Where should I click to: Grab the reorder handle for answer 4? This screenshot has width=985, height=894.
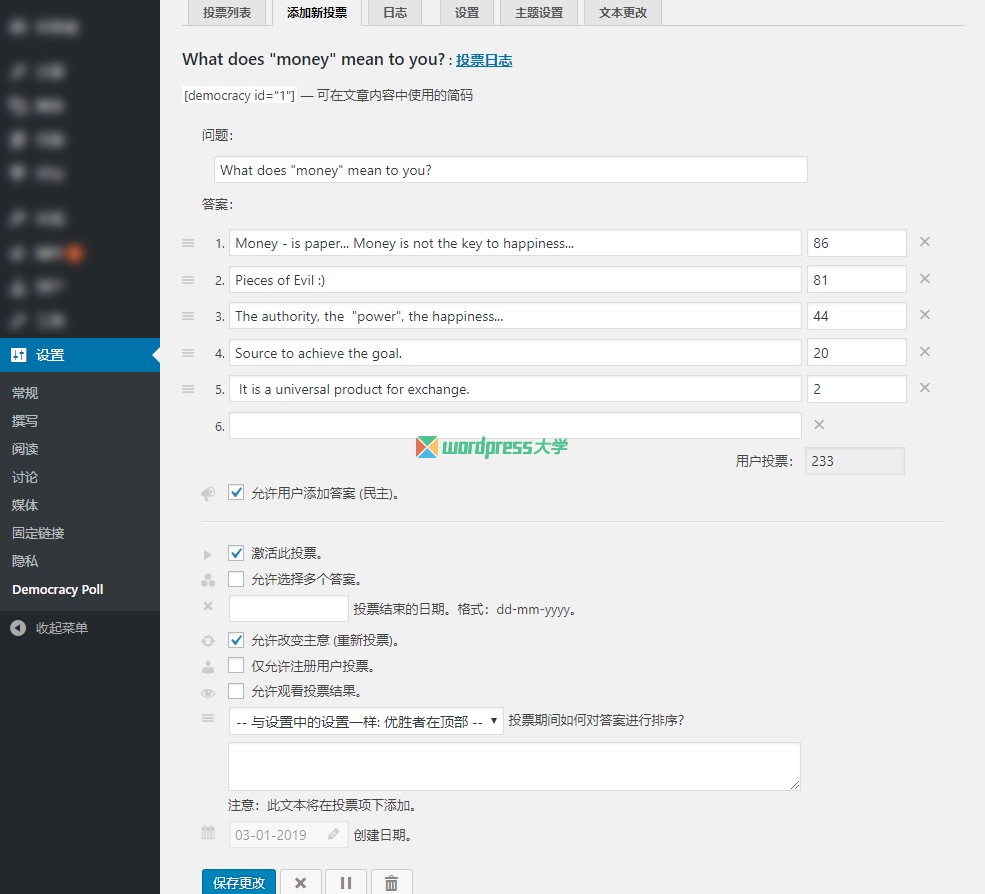tap(188, 353)
